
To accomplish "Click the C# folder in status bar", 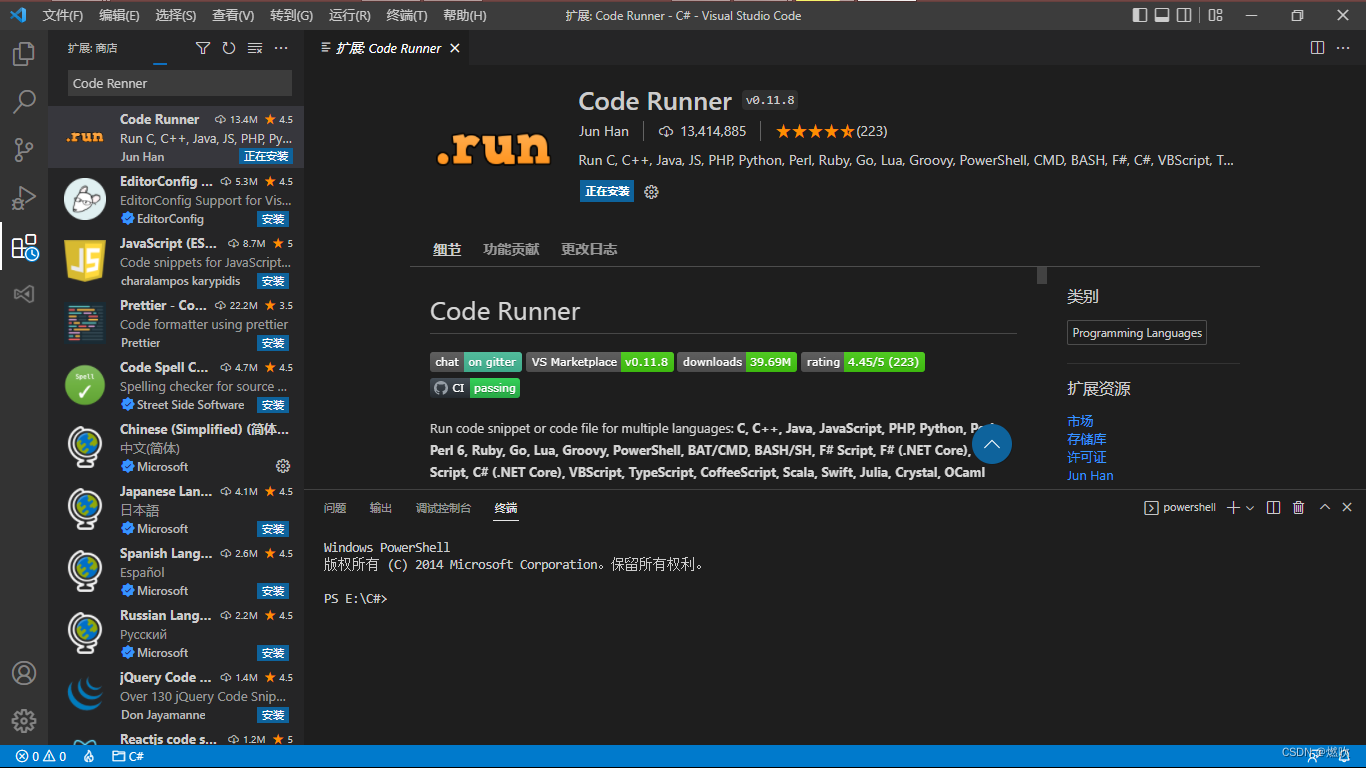I will point(128,757).
